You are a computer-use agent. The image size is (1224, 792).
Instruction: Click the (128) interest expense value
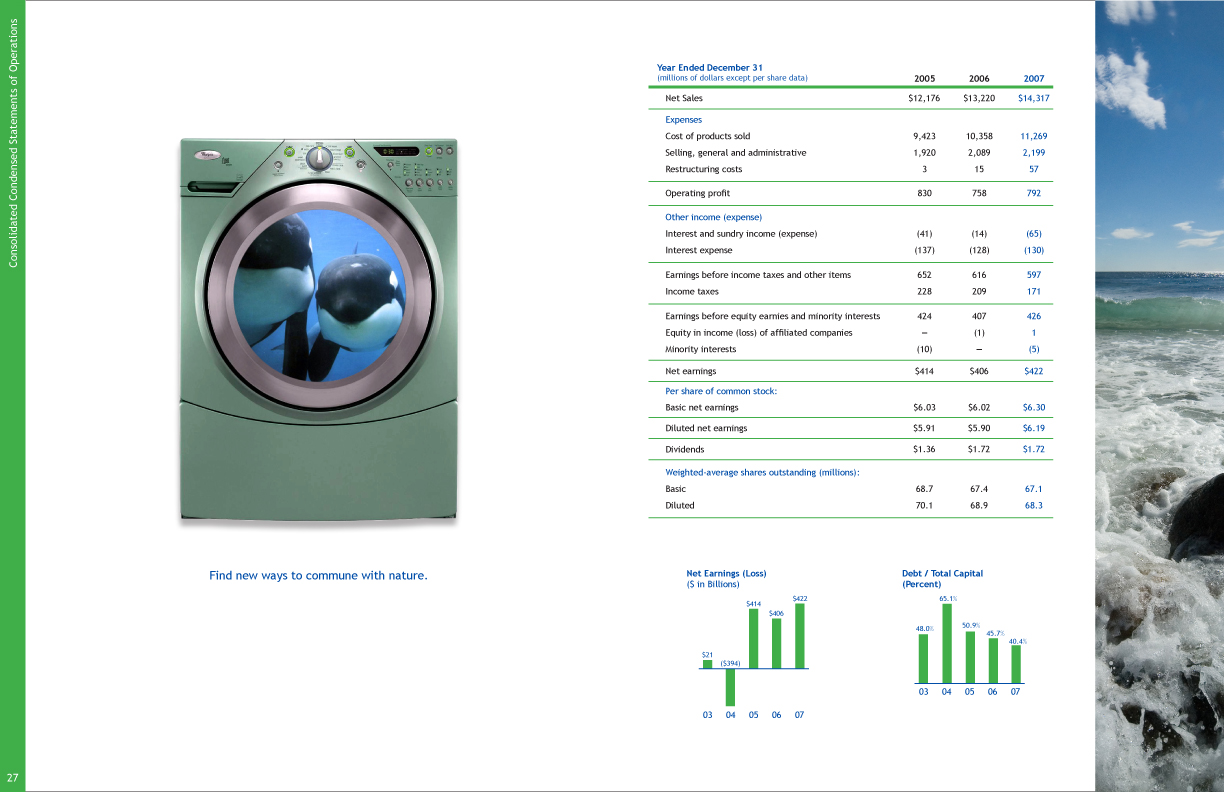point(979,250)
